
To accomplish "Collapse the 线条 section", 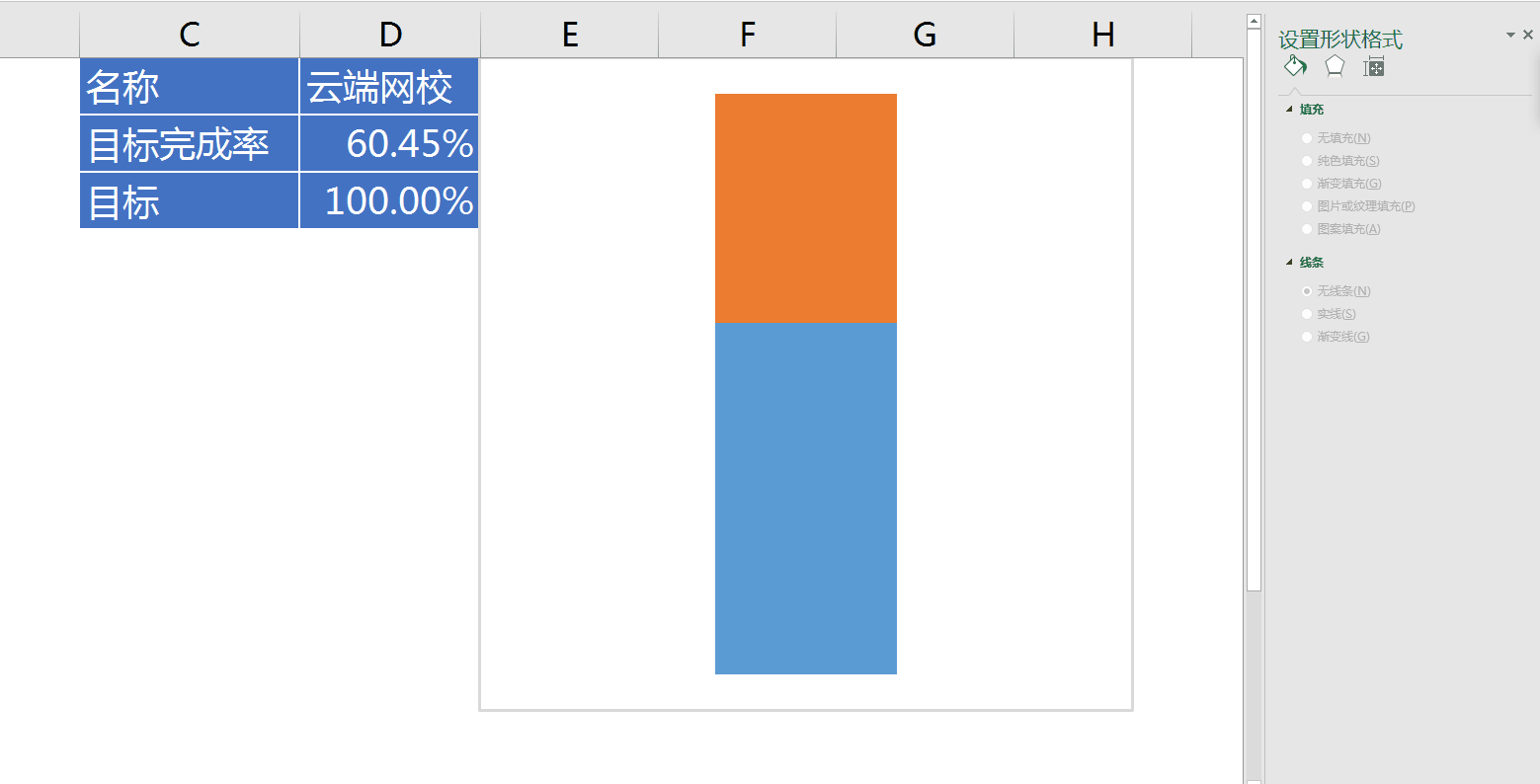I will click(x=1289, y=263).
